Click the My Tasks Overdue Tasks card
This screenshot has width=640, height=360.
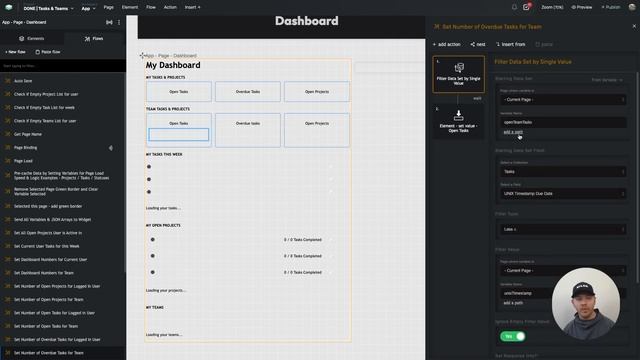248,91
